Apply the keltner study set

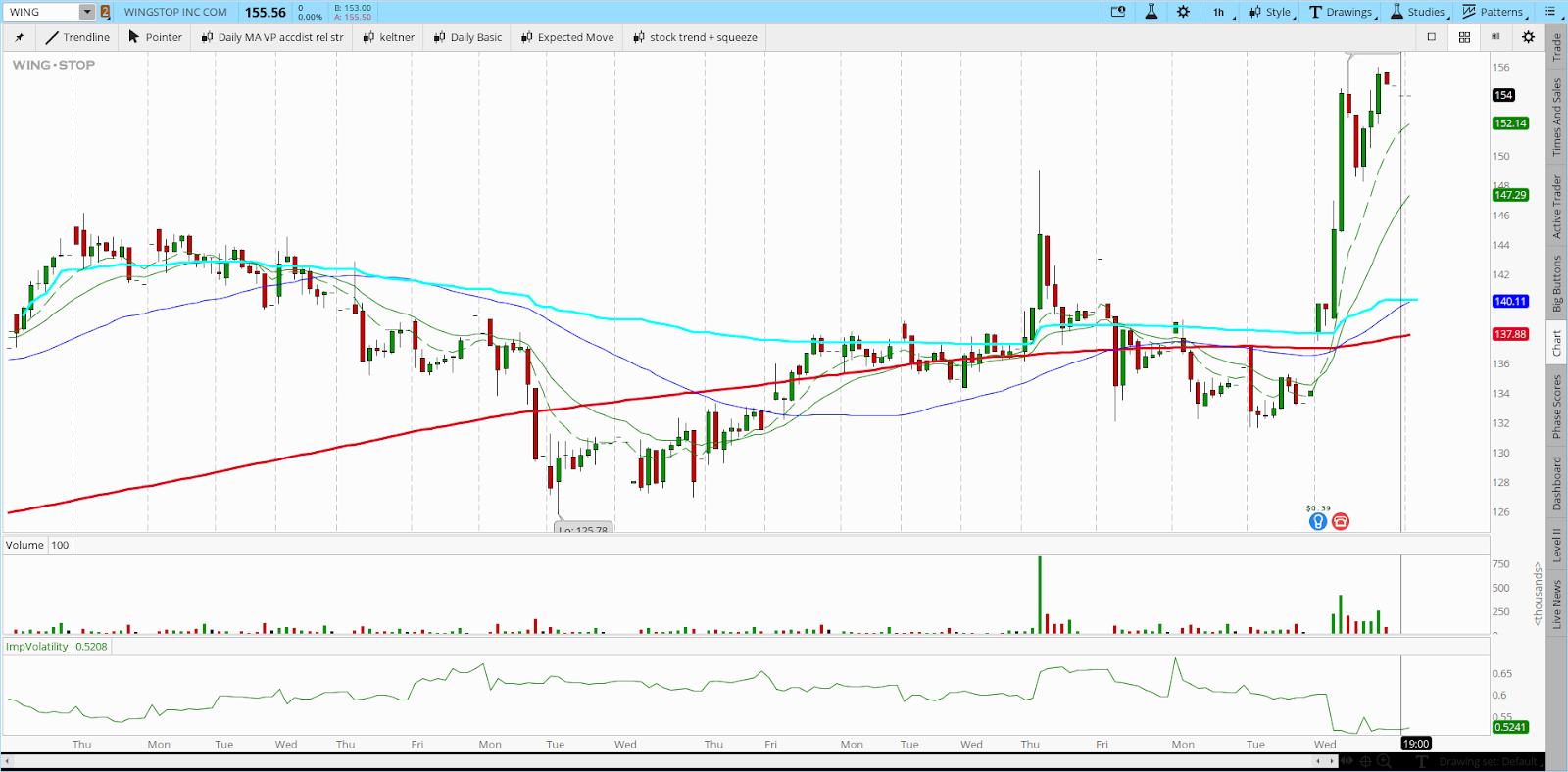tap(388, 37)
